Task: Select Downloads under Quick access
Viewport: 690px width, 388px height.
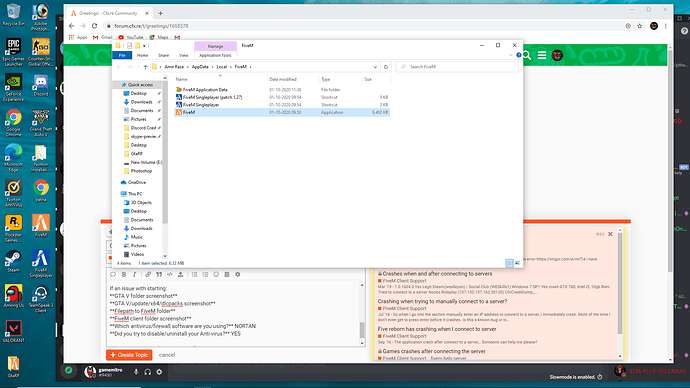Action: click(x=141, y=102)
